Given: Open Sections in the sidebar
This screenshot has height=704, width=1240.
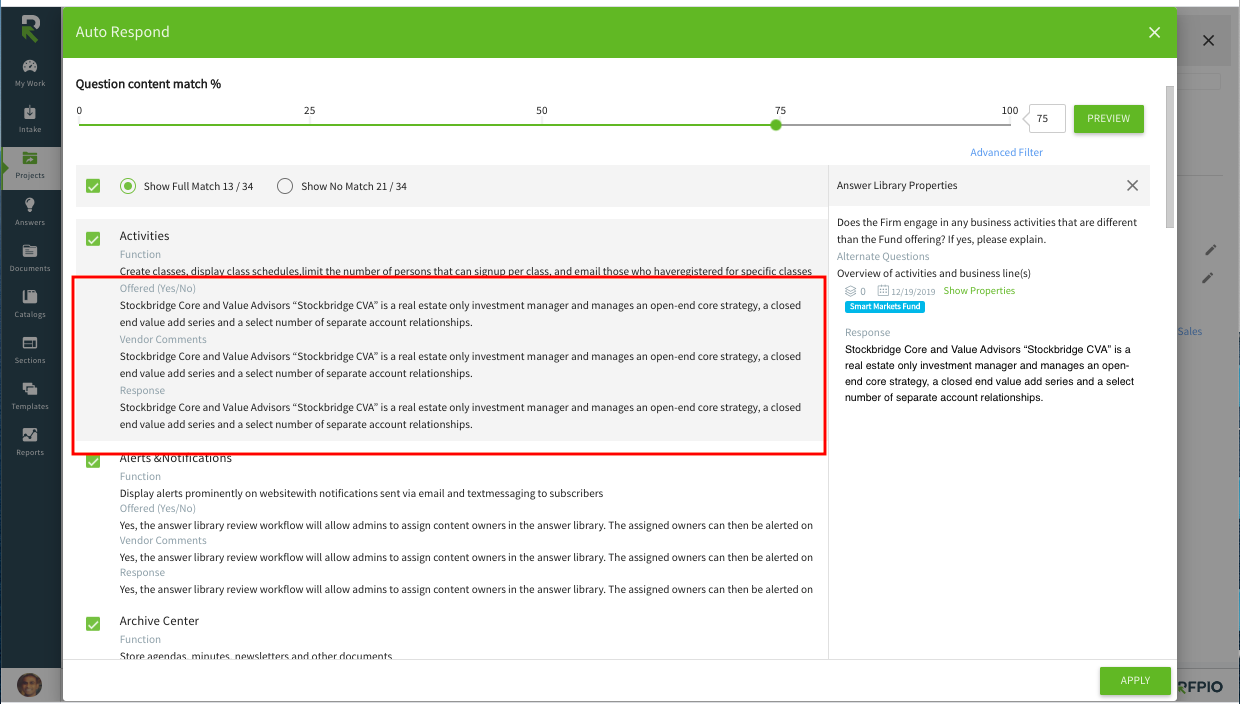Looking at the screenshot, I should click(30, 350).
